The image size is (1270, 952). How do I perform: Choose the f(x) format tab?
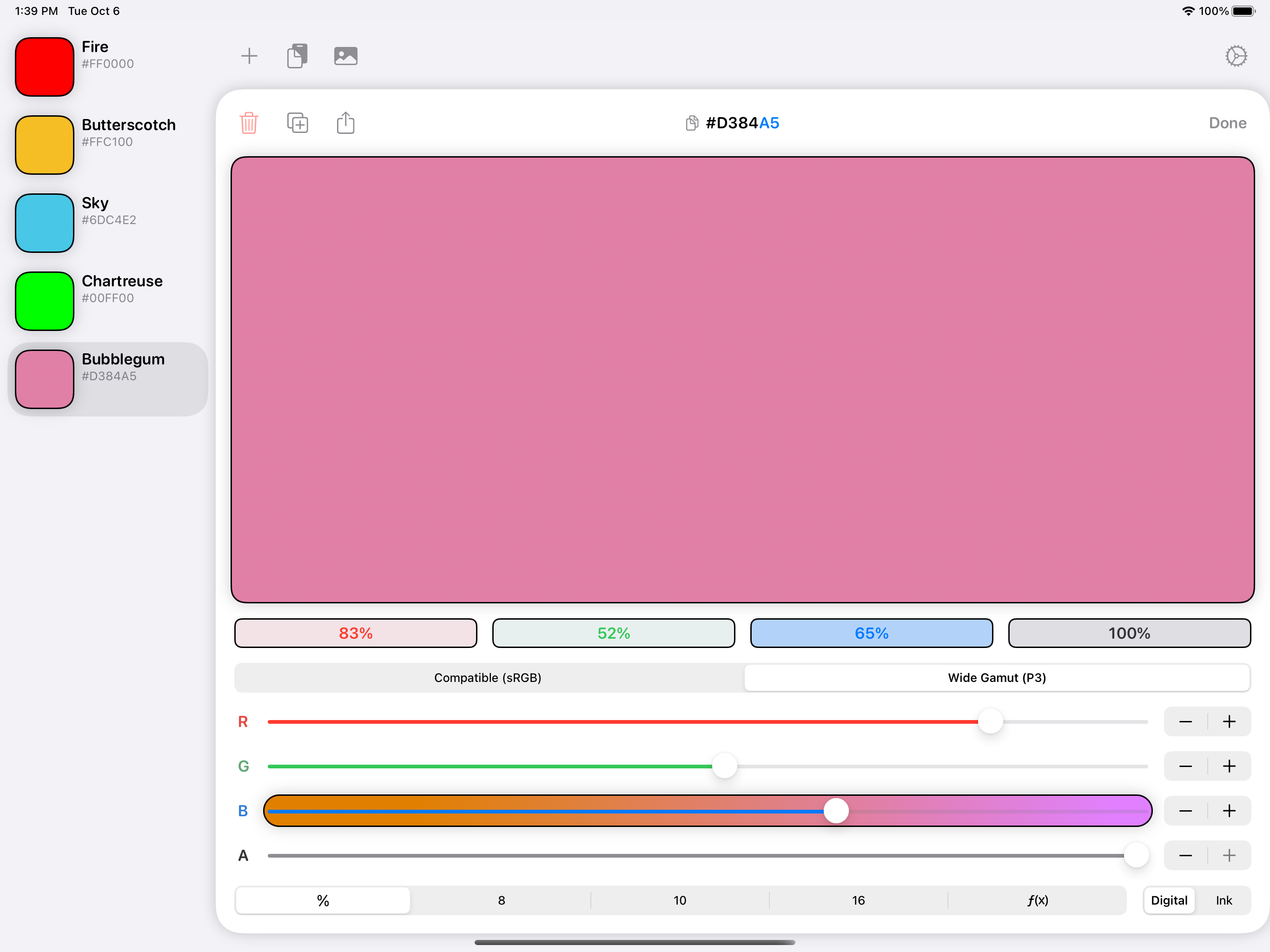coord(1038,900)
